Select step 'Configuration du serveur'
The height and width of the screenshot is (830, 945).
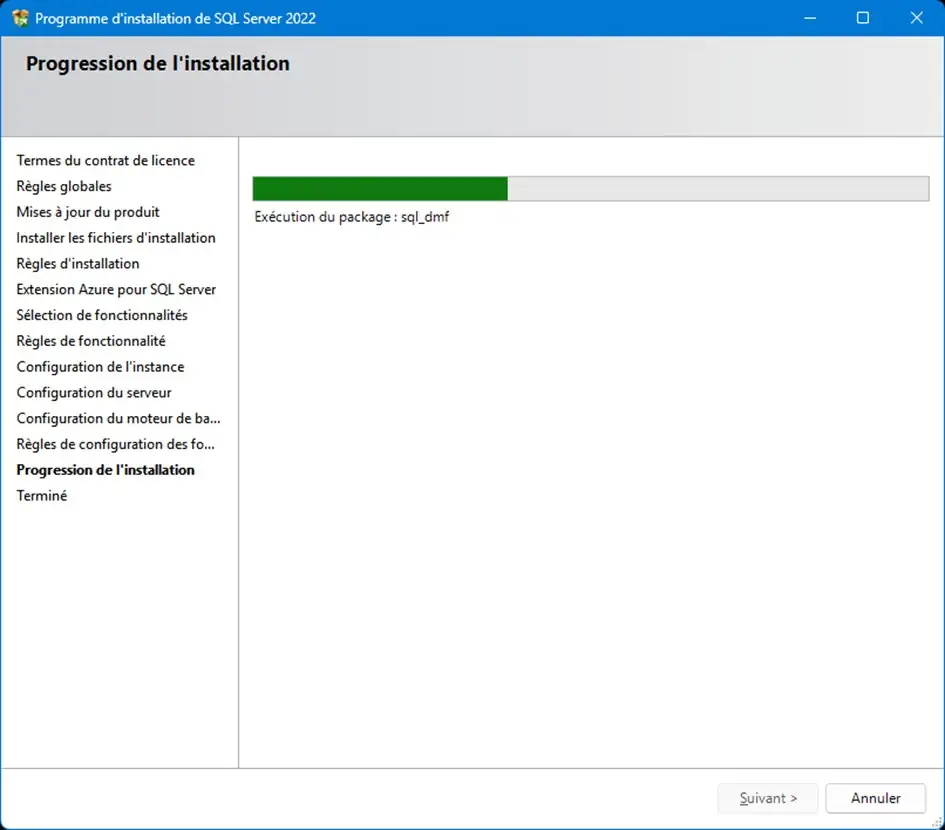coord(94,393)
